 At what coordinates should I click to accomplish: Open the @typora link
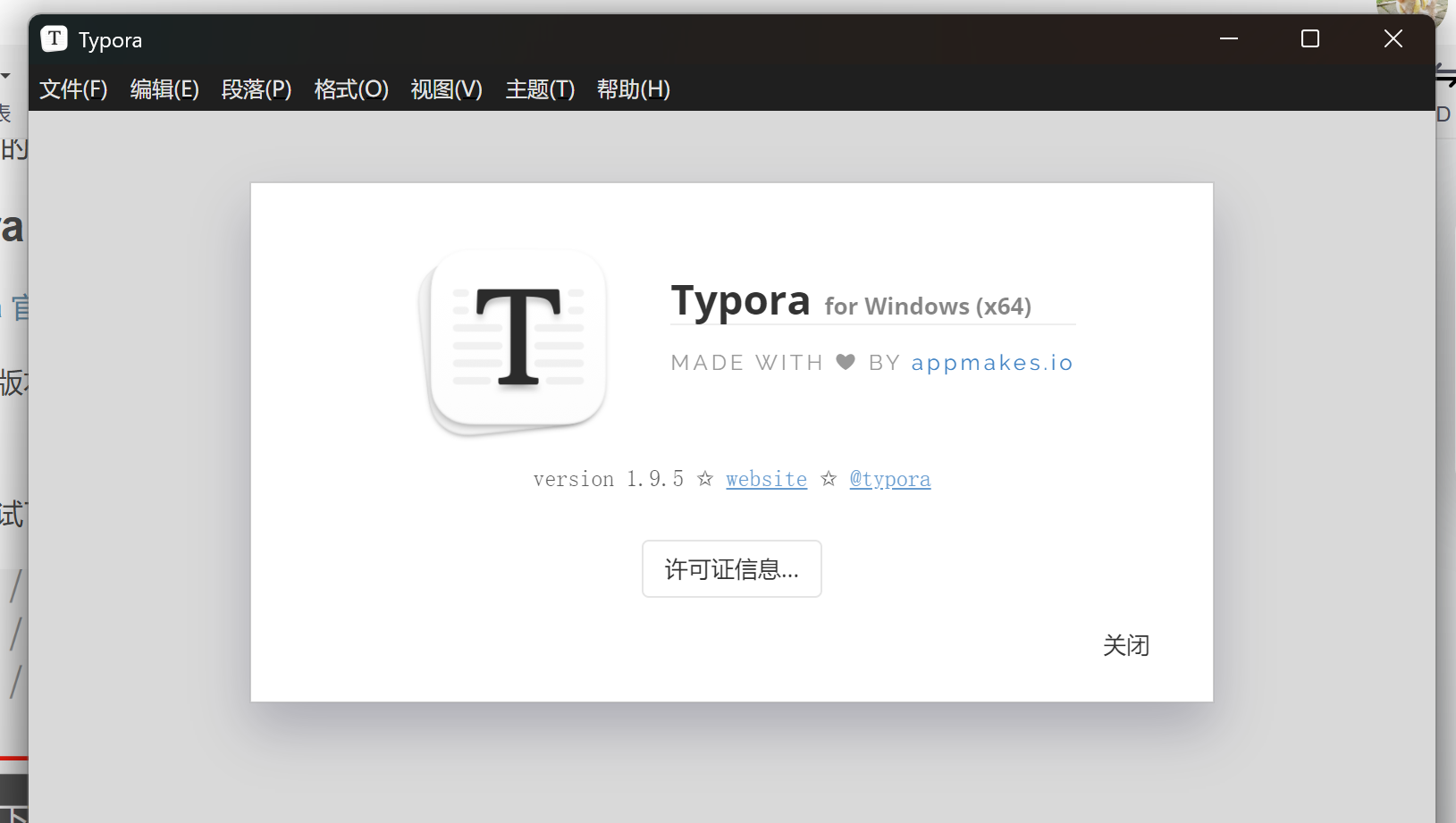click(x=890, y=479)
